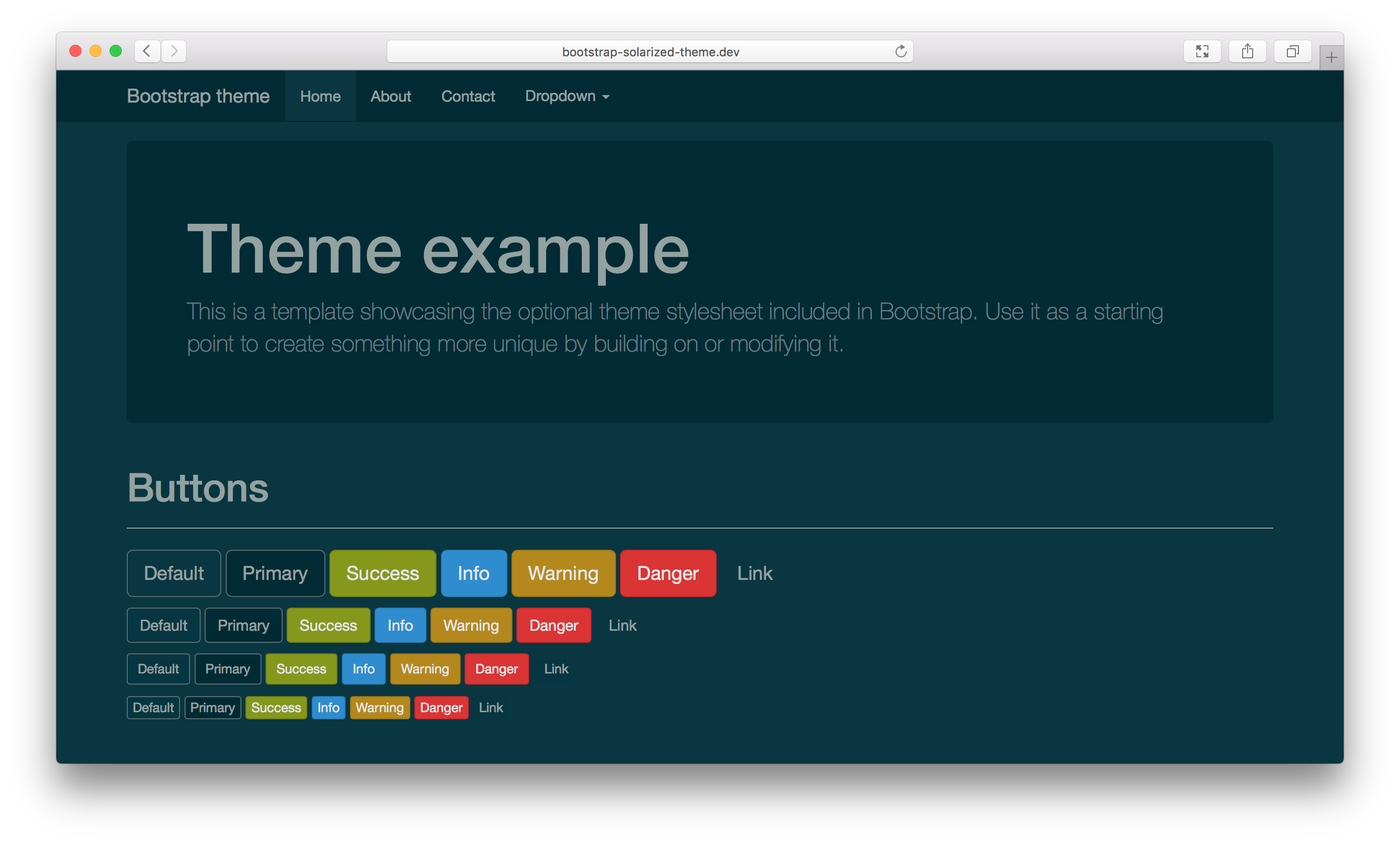This screenshot has width=1400, height=844.
Task: Click the macOS red close button icon
Action: 76,51
